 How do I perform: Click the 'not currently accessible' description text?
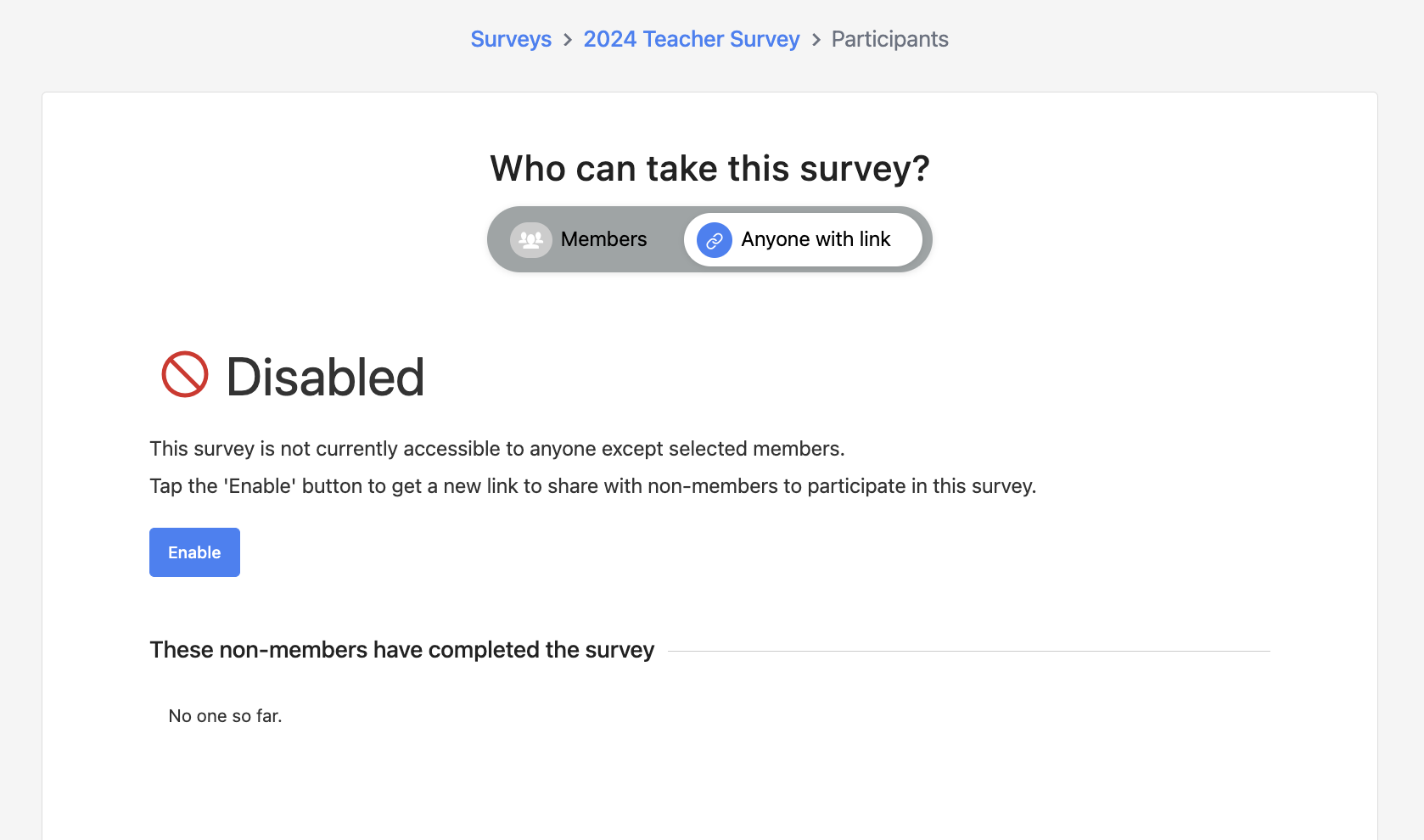pyautogui.click(x=497, y=449)
